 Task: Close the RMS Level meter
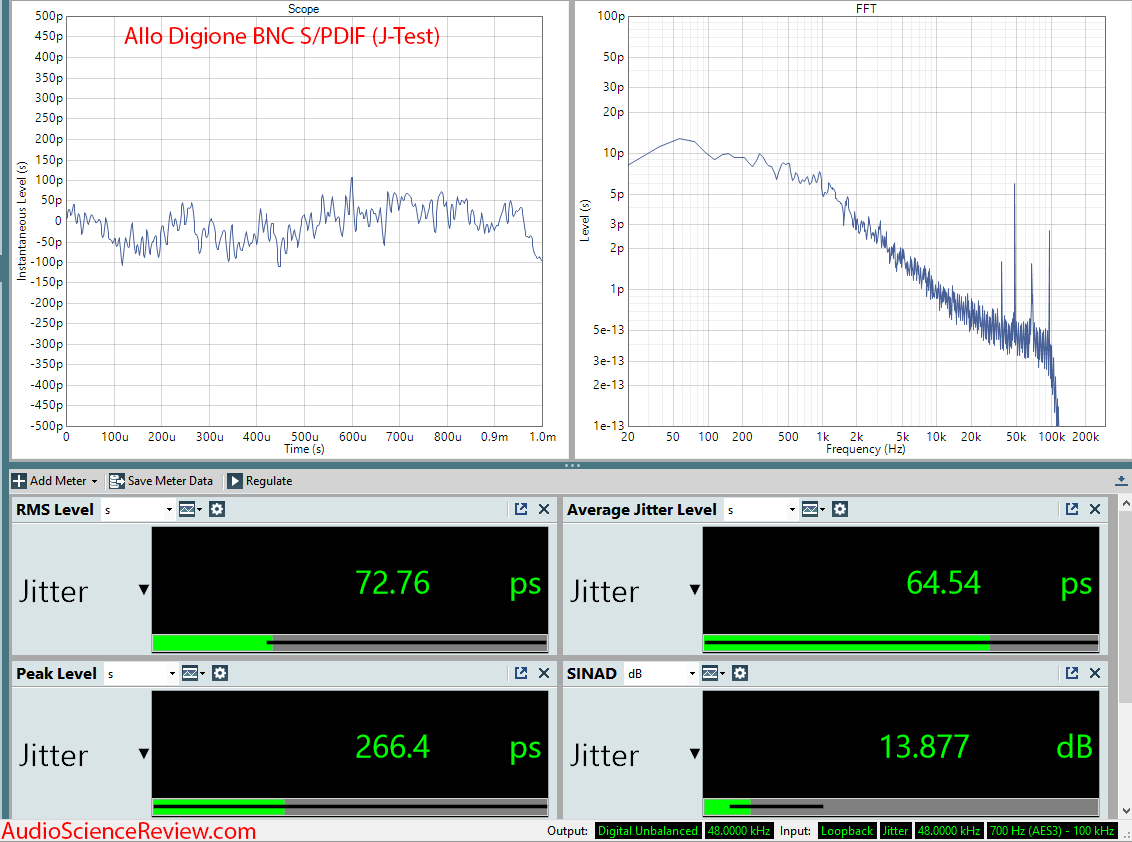tap(544, 510)
